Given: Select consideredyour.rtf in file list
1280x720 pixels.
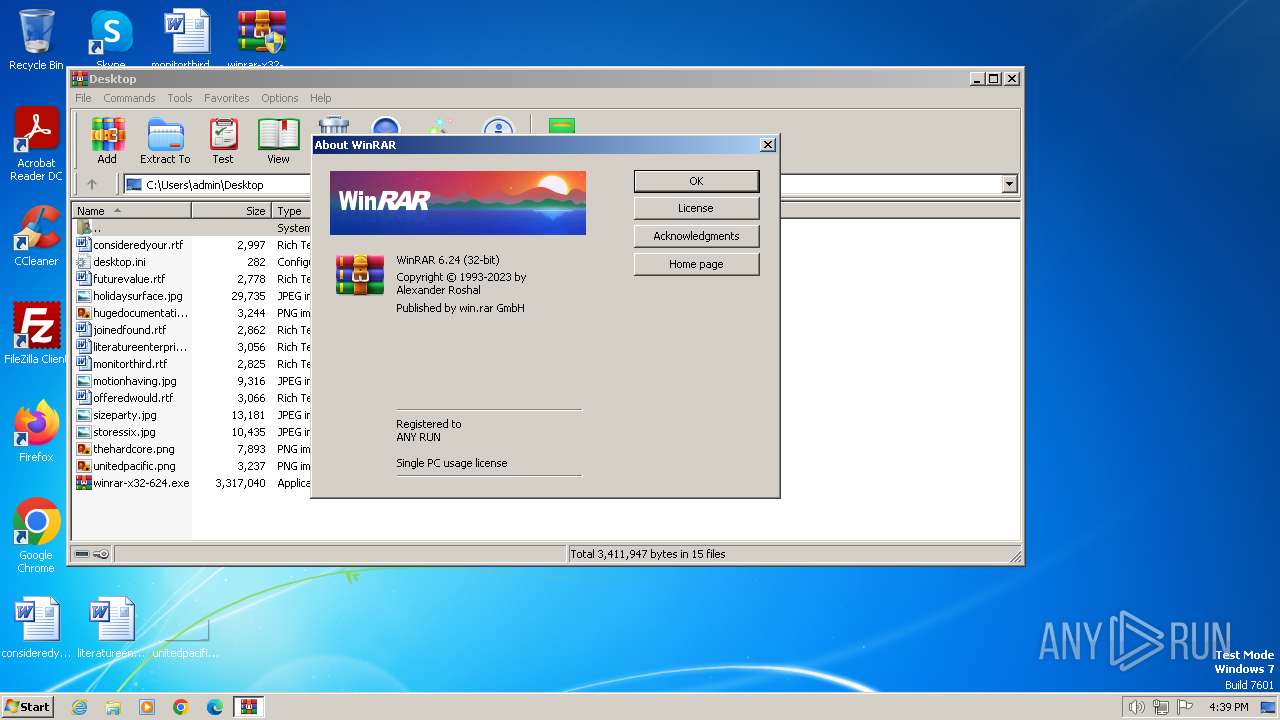Looking at the screenshot, I should (x=138, y=245).
